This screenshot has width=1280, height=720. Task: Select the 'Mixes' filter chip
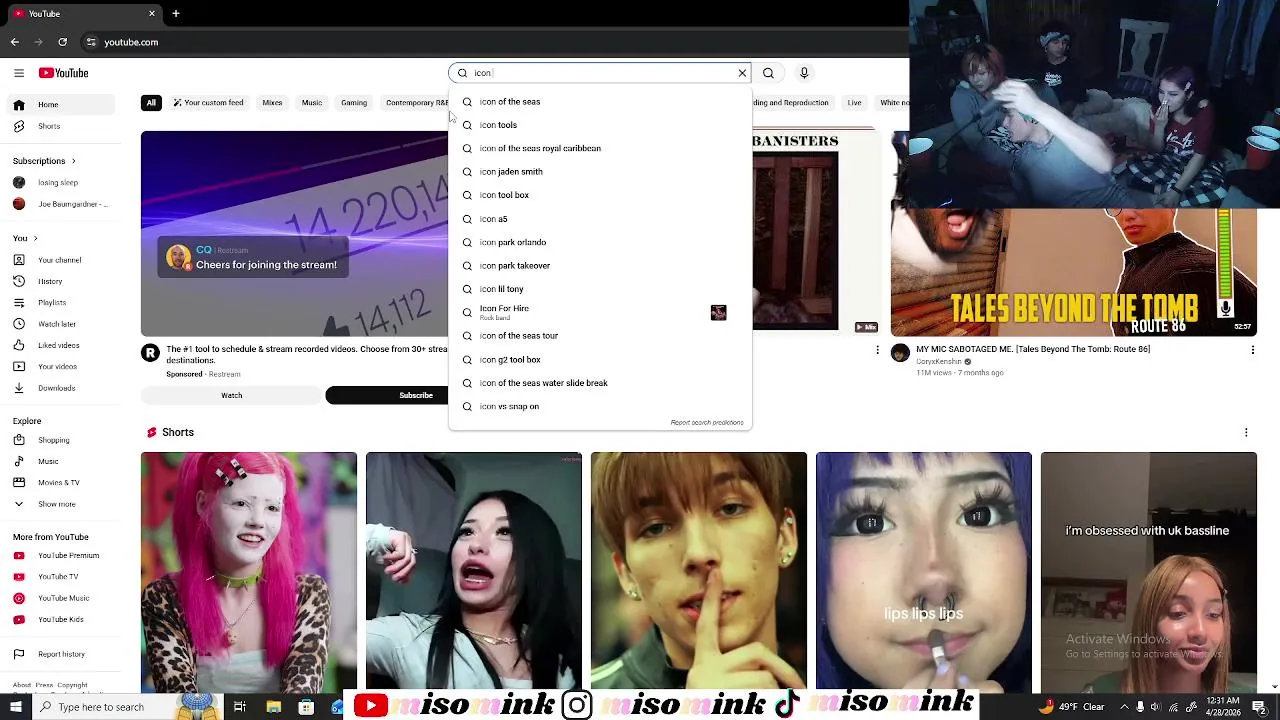(272, 103)
